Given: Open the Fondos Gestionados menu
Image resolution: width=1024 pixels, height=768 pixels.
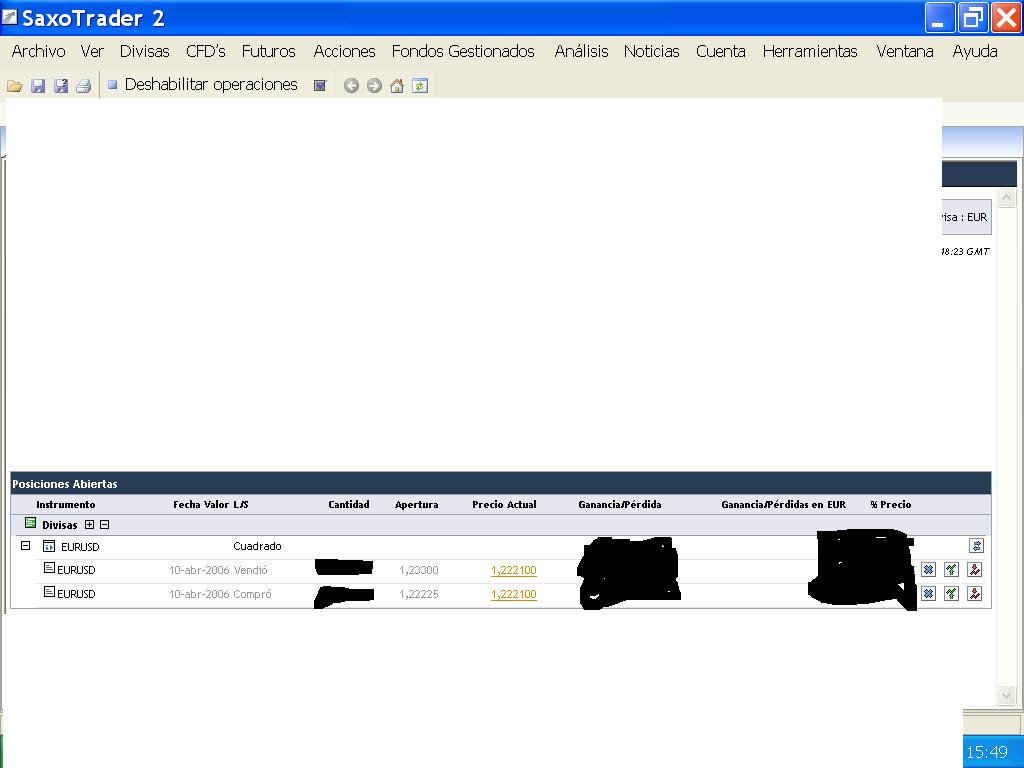Looking at the screenshot, I should pyautogui.click(x=463, y=52).
